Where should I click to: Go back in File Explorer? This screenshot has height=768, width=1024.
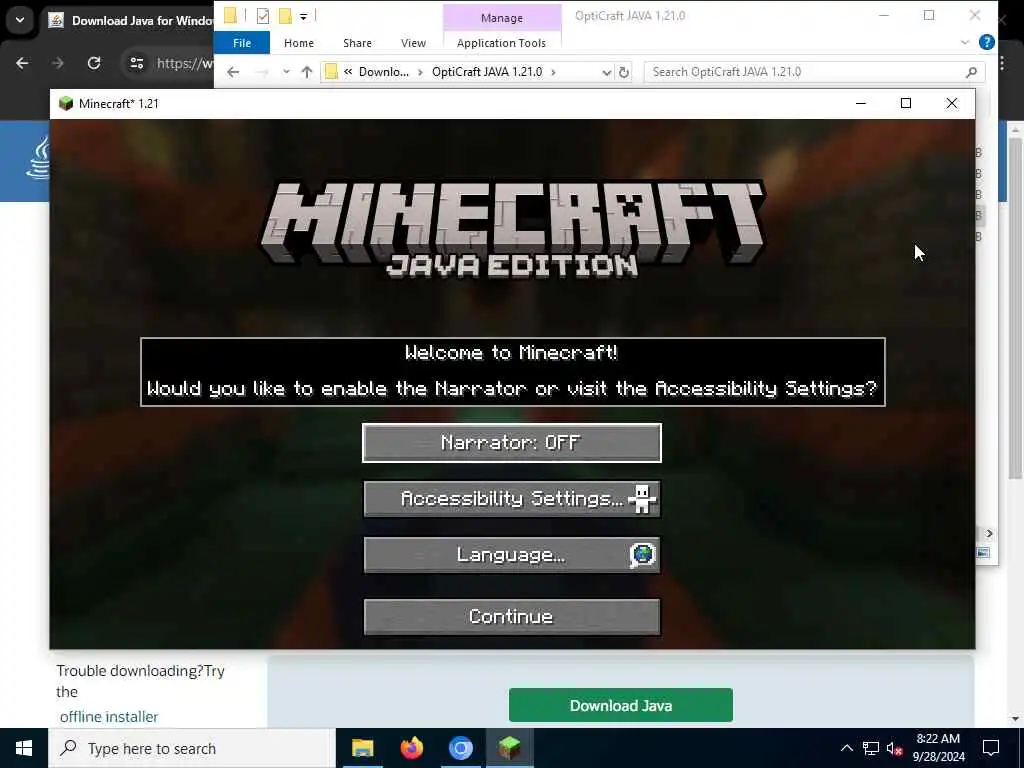click(233, 72)
